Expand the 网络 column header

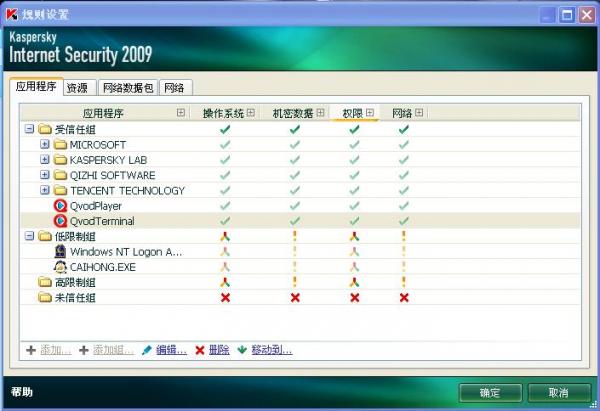(419, 113)
